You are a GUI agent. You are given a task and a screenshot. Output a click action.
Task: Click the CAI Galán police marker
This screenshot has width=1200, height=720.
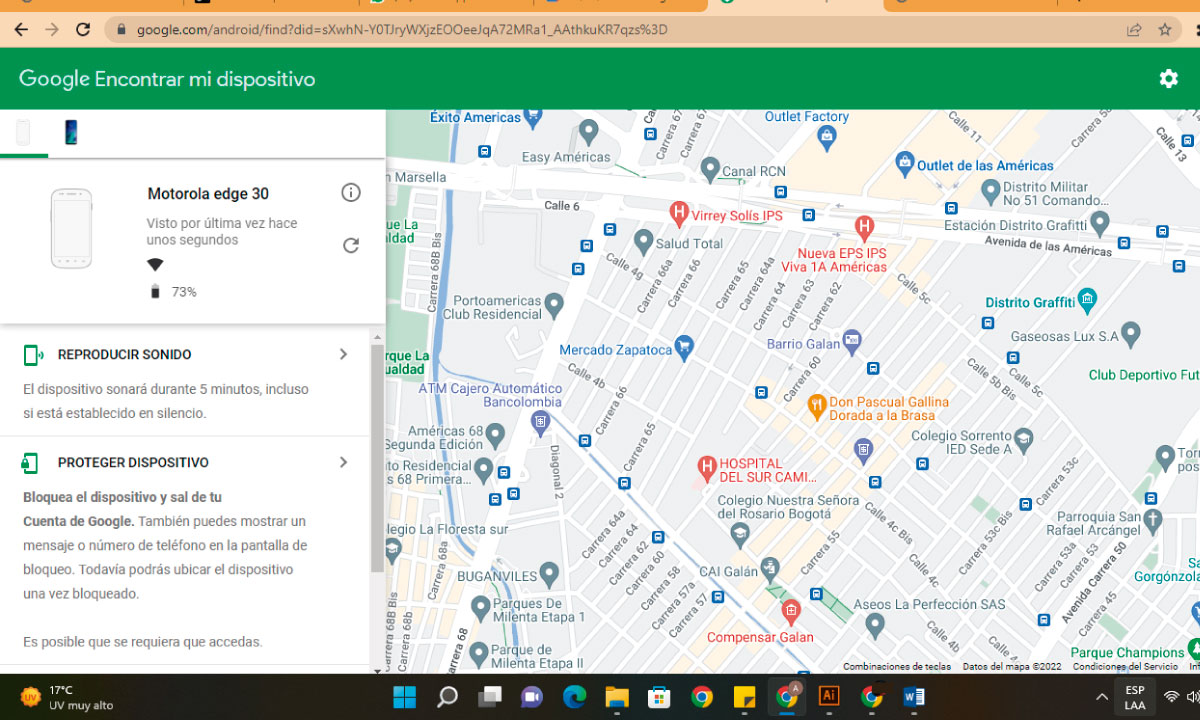769,570
